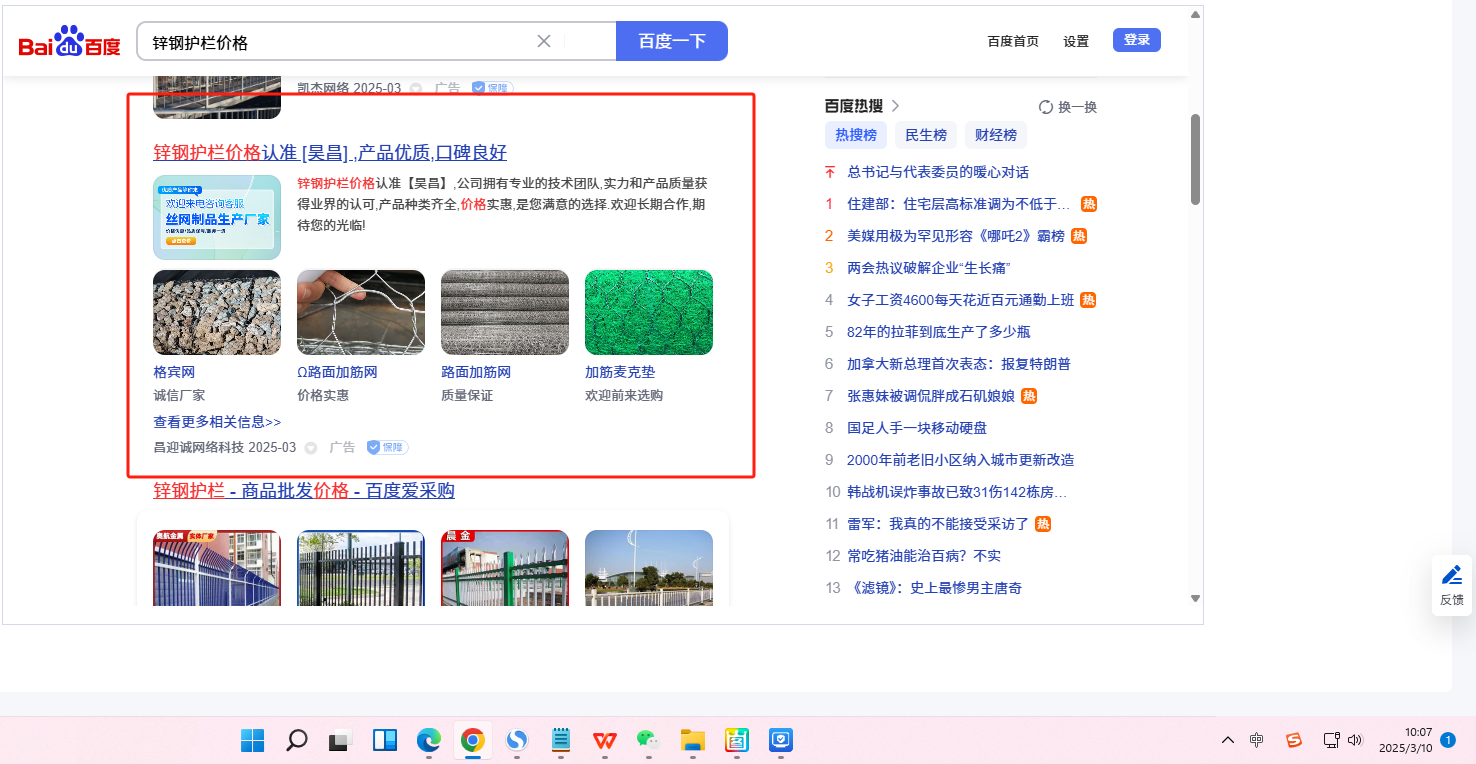
Task: Open hot search 女子工资4600每天花近百元通勤上班
Action: (960, 300)
